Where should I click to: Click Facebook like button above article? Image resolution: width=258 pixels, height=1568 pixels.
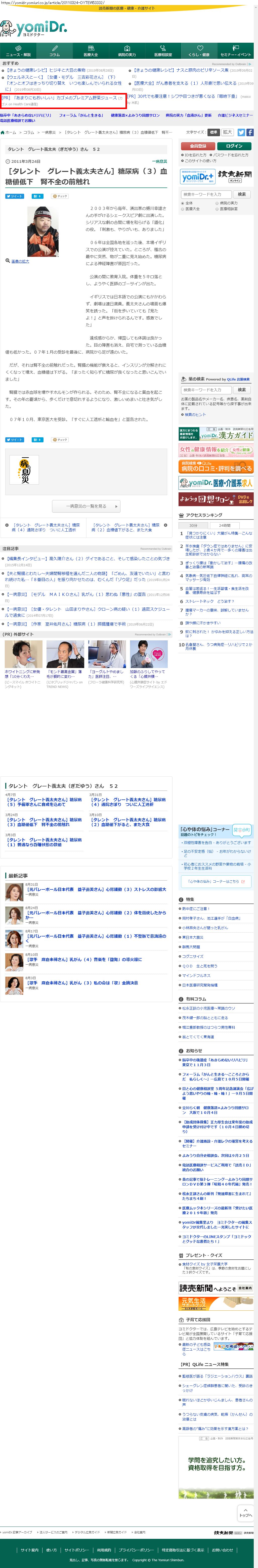pyautogui.click(x=38, y=196)
